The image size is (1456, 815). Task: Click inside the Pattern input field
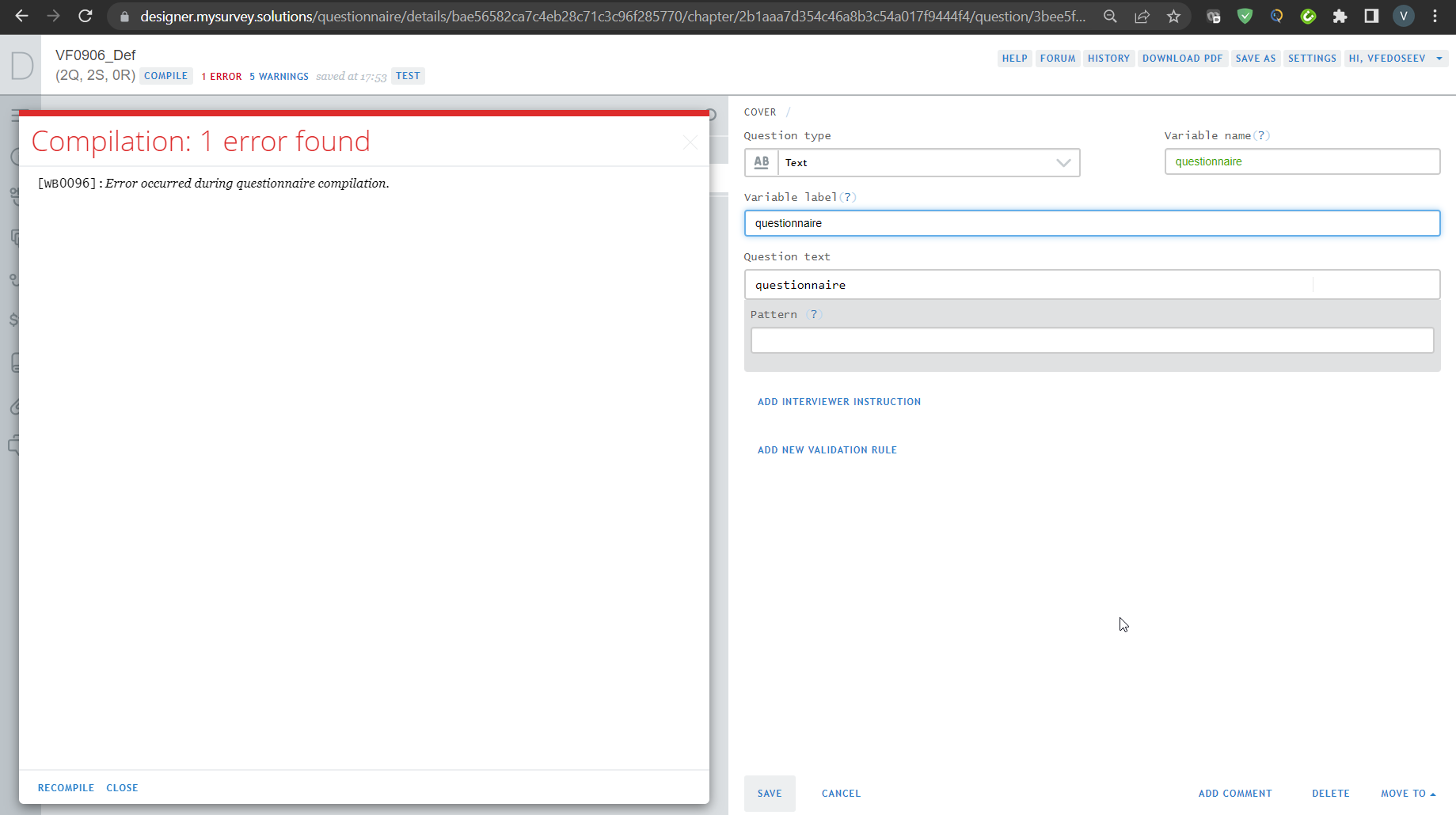[x=1091, y=339]
